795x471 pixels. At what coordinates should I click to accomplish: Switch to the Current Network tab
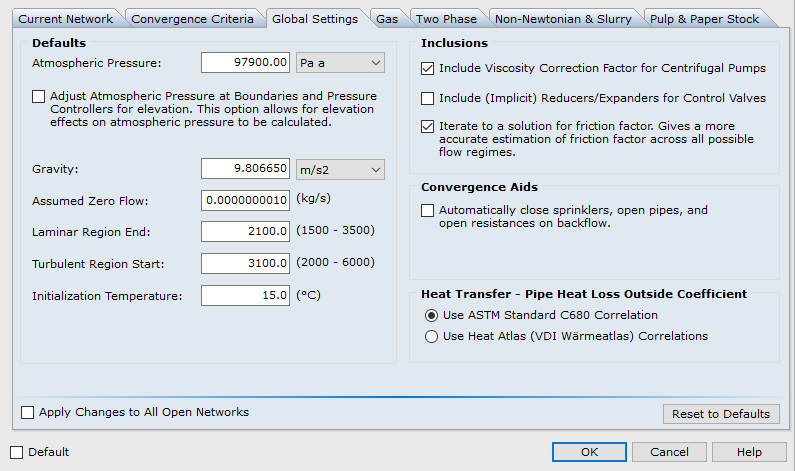coord(66,19)
